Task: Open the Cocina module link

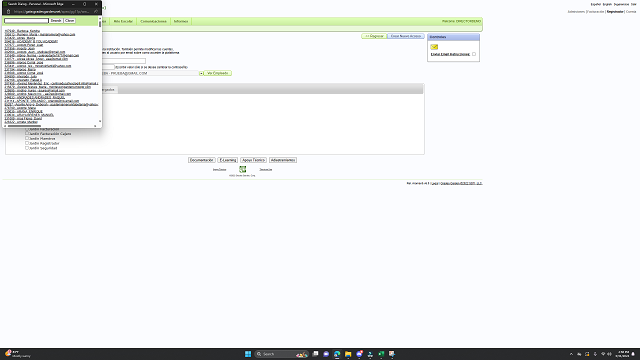Action: pyautogui.click(x=631, y=11)
